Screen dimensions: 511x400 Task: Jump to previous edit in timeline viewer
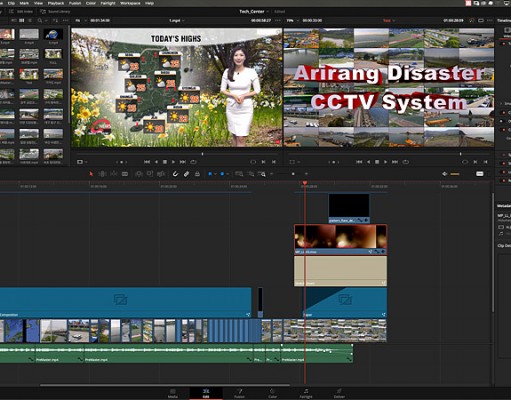tap(359, 162)
